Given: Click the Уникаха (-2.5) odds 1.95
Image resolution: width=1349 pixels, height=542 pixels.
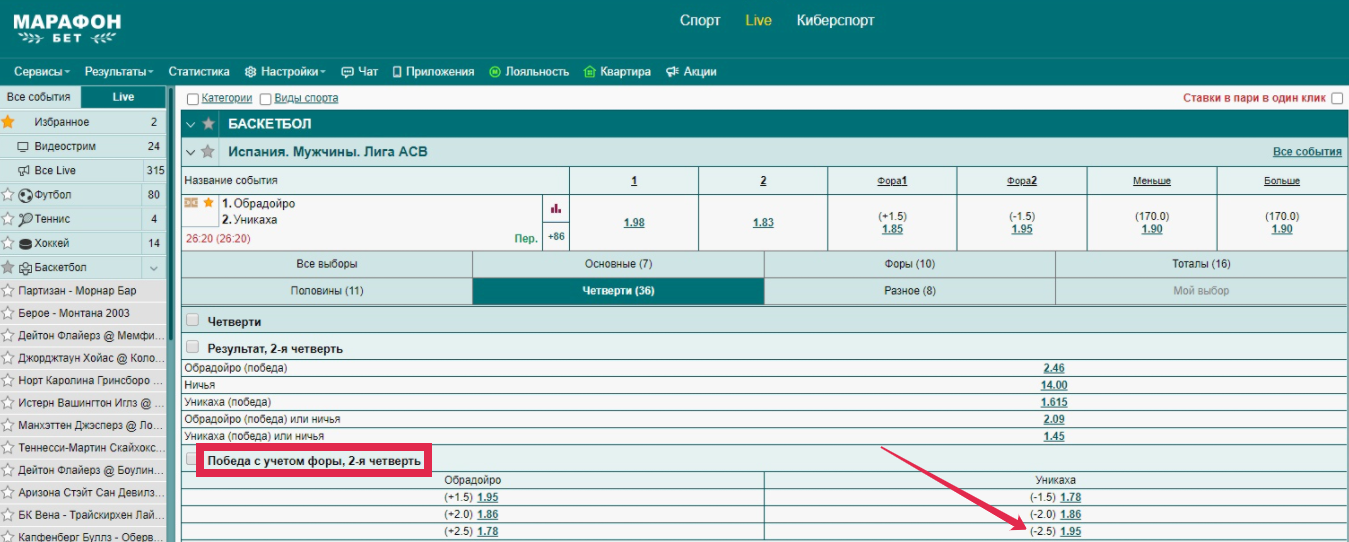Looking at the screenshot, I should (1070, 531).
